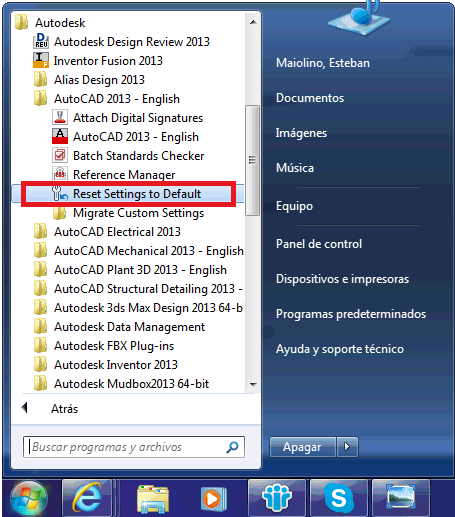
Task: Click Reset Settings to Default wrench icon
Action: [60, 194]
